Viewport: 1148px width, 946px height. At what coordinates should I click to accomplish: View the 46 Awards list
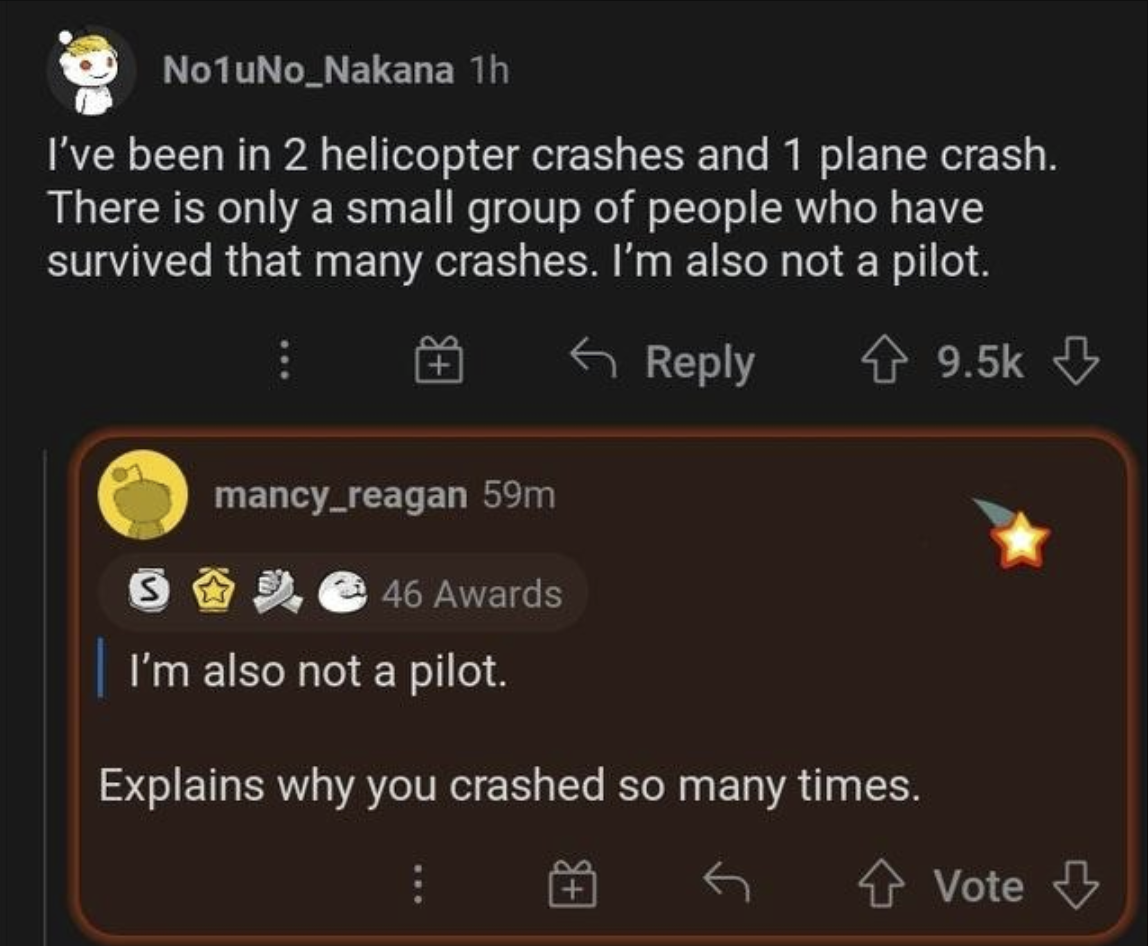pyautogui.click(x=470, y=594)
